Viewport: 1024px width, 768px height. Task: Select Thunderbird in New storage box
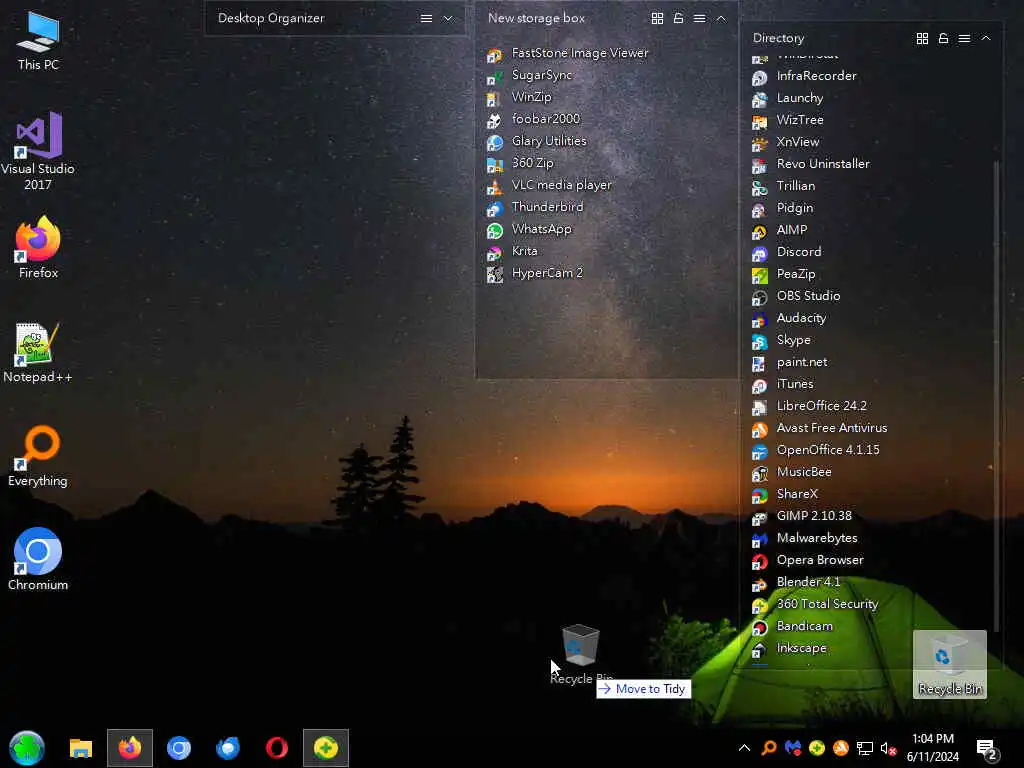click(x=535, y=208)
